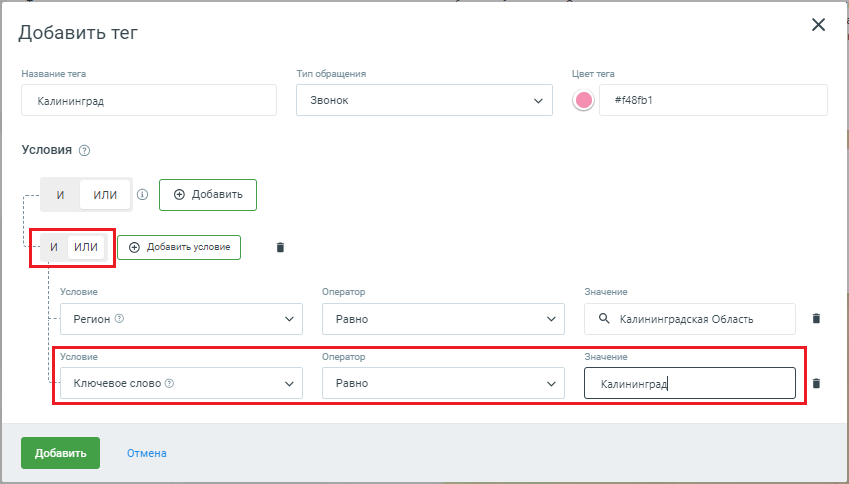The height and width of the screenshot is (484, 849).
Task: Open the Регион condition dropdown
Action: tap(181, 319)
